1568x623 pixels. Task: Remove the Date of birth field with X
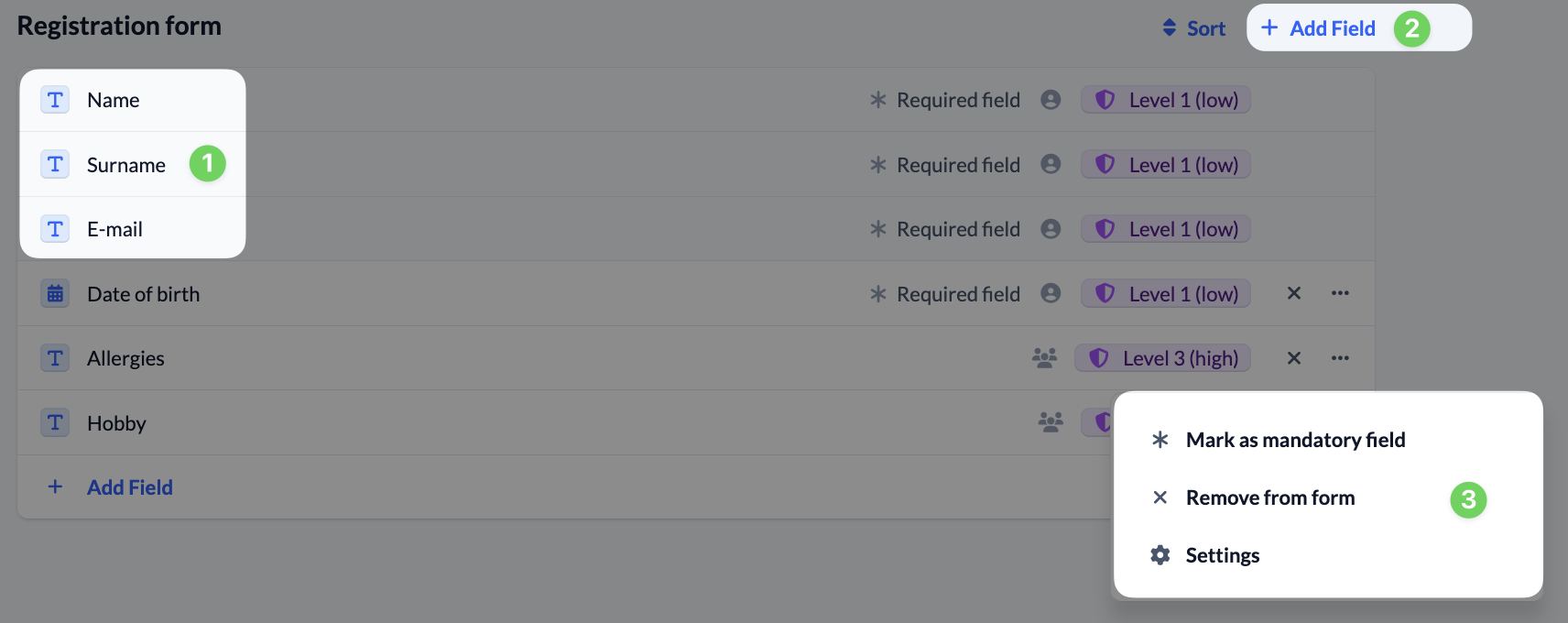coord(1293,293)
